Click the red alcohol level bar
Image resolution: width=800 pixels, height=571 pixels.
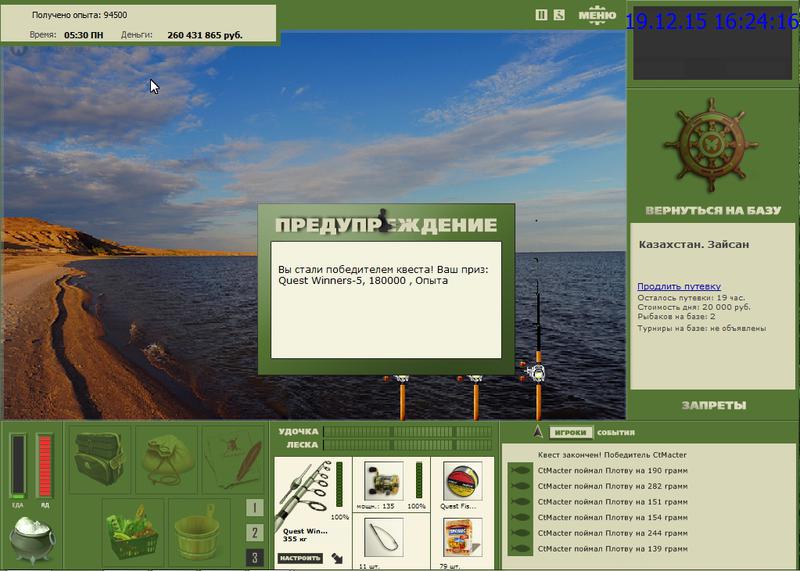click(45, 465)
